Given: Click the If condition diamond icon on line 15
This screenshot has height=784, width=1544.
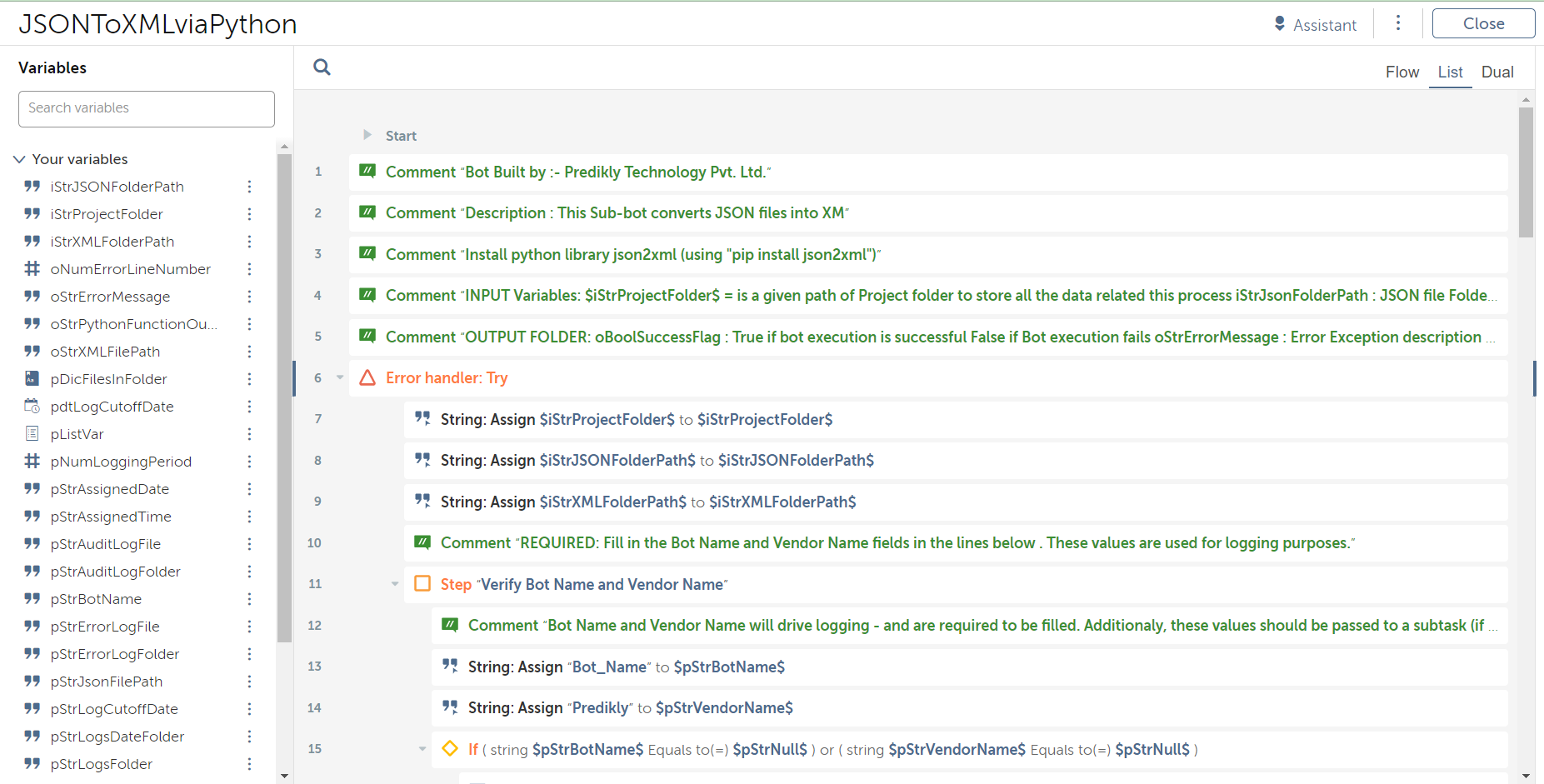Looking at the screenshot, I should (x=450, y=749).
